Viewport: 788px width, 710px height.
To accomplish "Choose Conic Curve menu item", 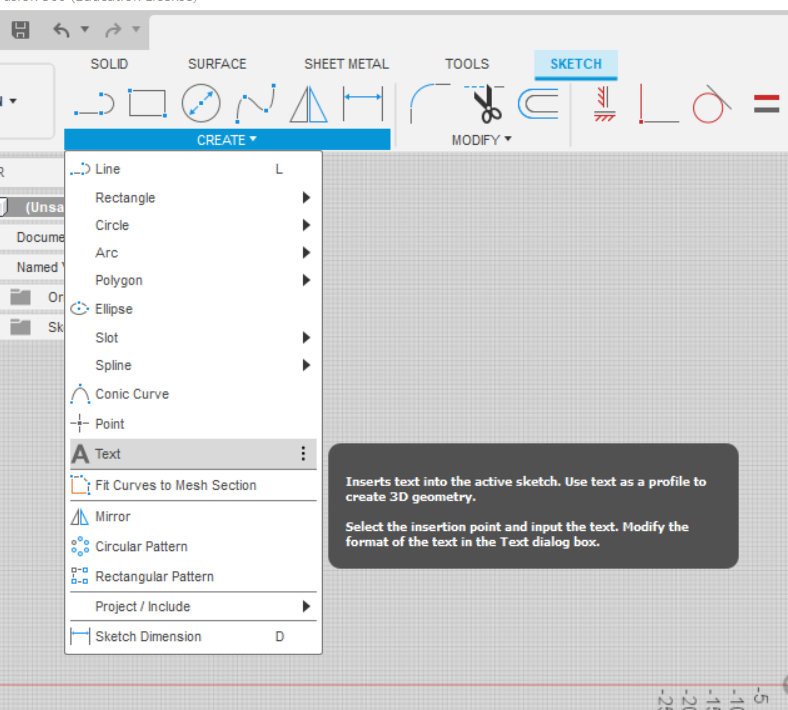I will (193, 394).
